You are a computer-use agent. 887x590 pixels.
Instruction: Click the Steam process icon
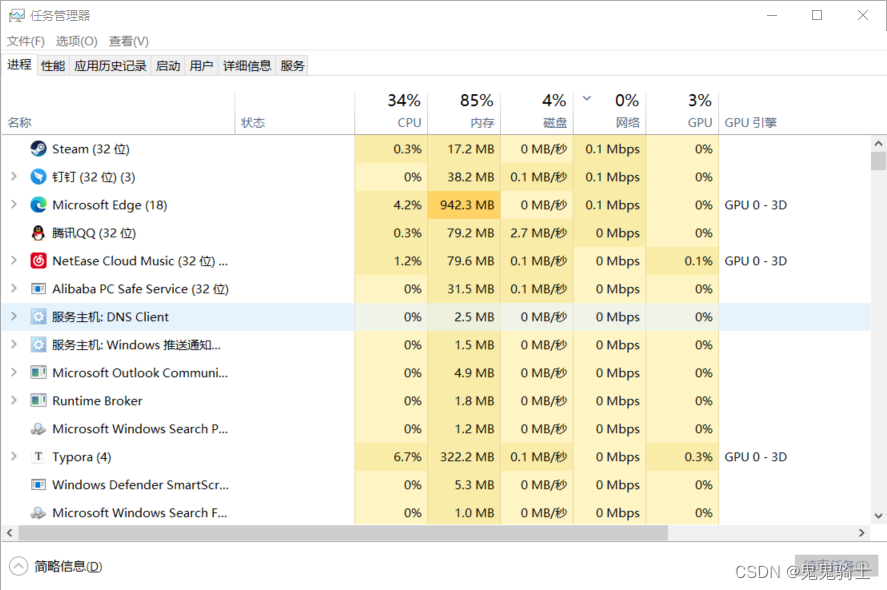pos(38,149)
